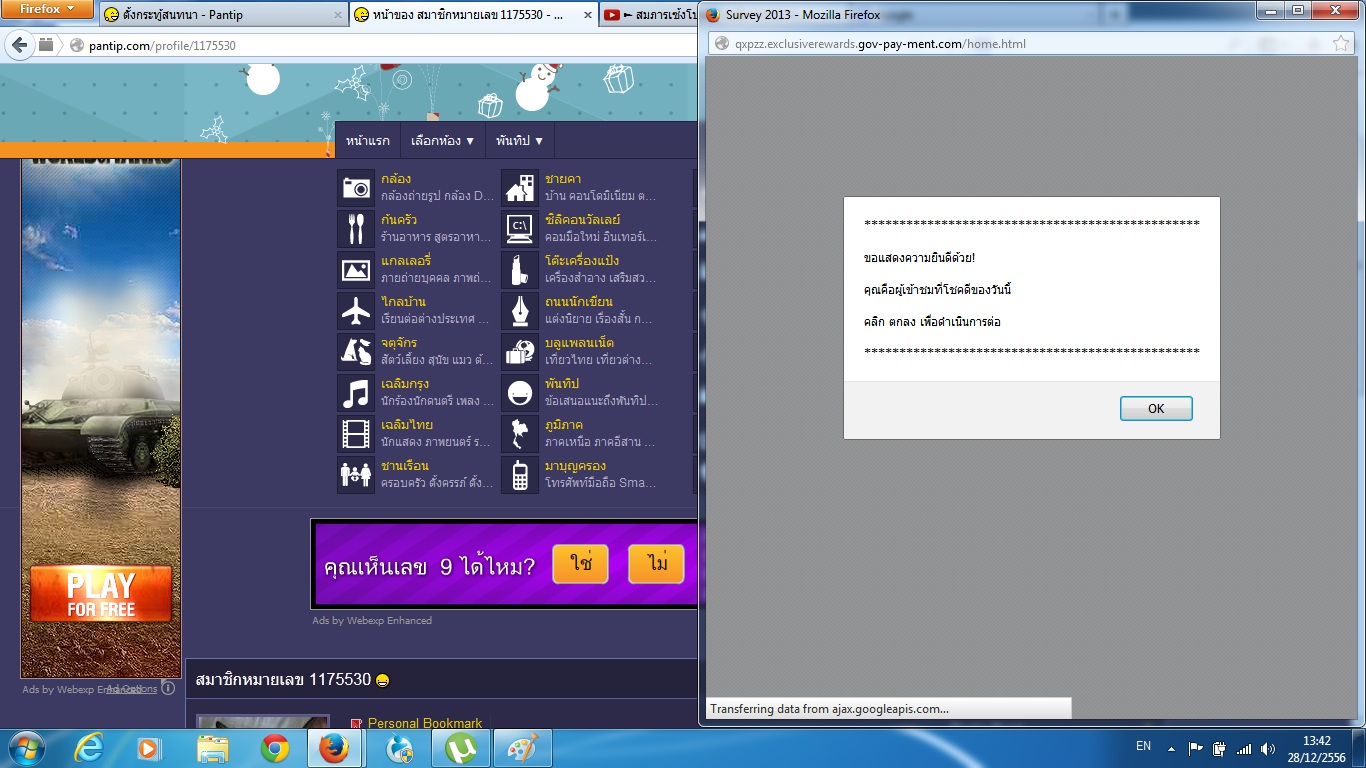
Task: Open the เฉลิมกรุง music note icon
Action: click(356, 393)
